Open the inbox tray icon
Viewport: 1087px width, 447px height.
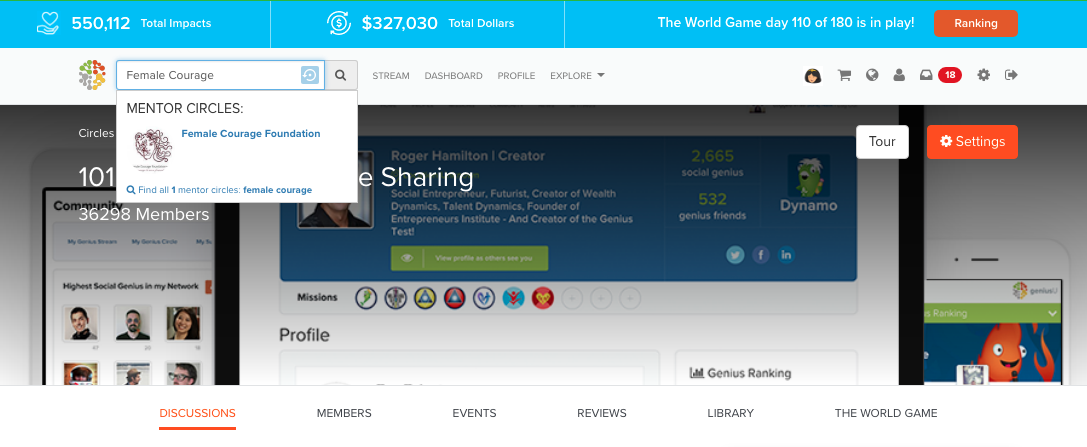926,75
